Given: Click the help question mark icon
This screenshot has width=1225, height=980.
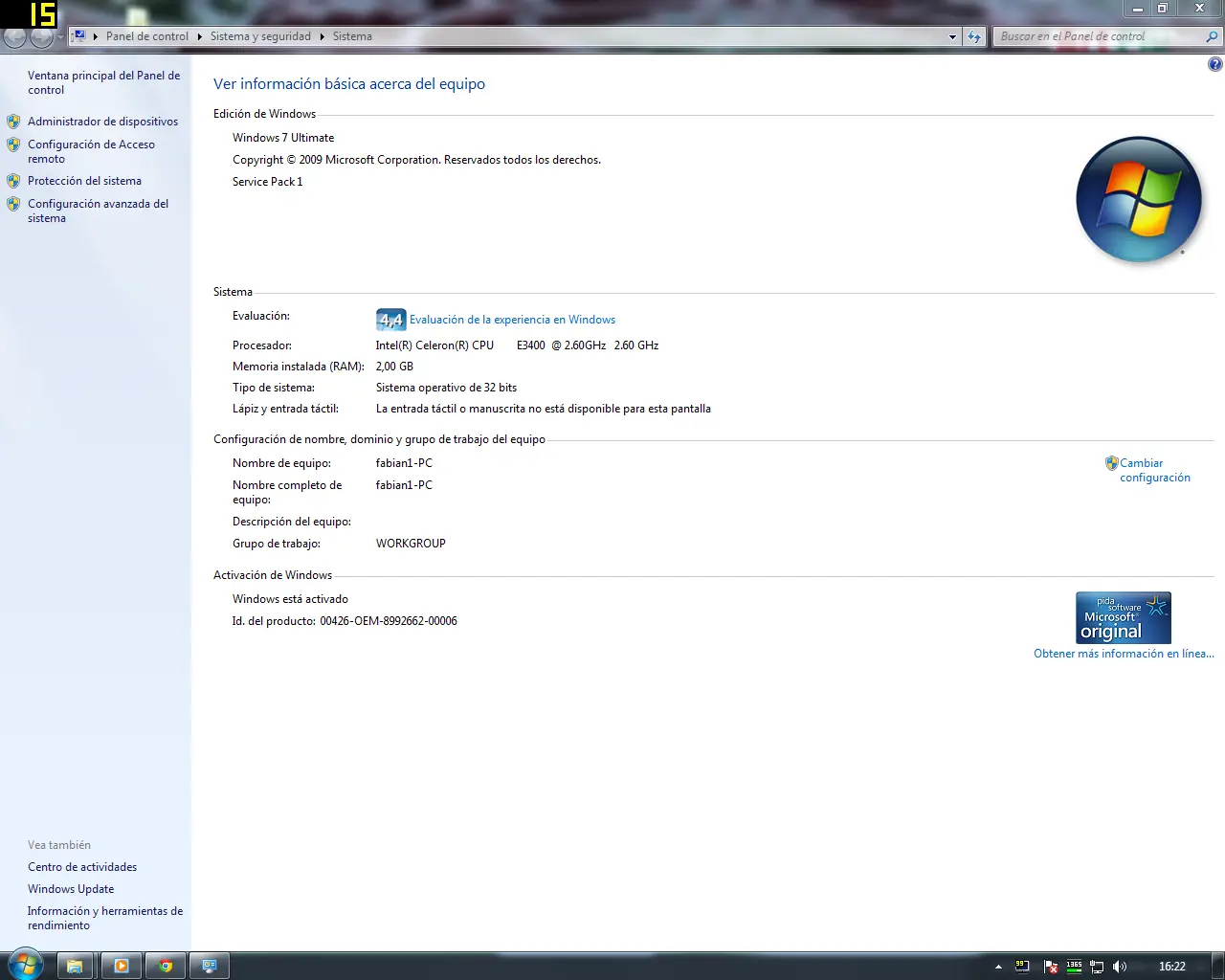Looking at the screenshot, I should coord(1214,64).
